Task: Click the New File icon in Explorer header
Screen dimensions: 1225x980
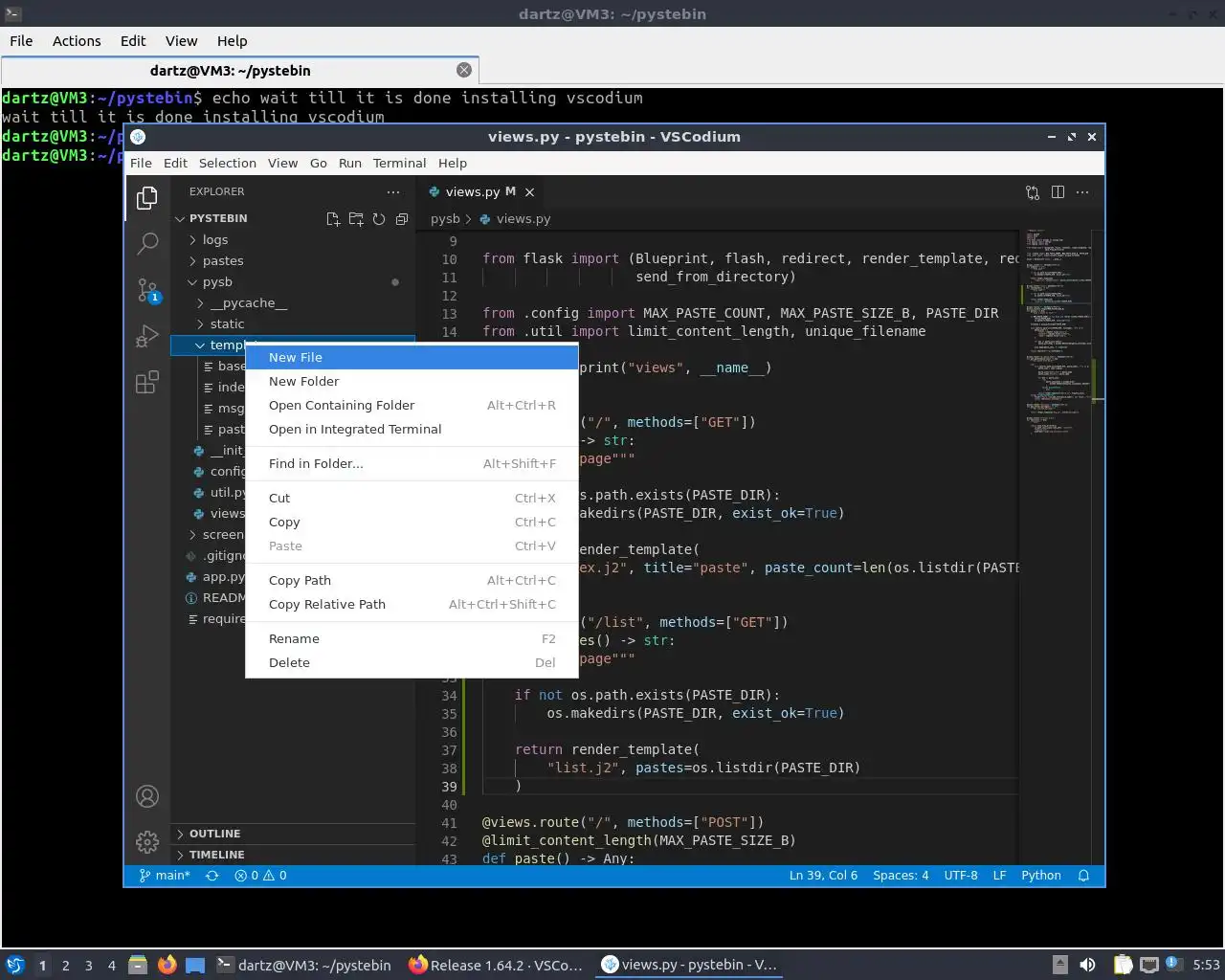Action: [x=333, y=219]
